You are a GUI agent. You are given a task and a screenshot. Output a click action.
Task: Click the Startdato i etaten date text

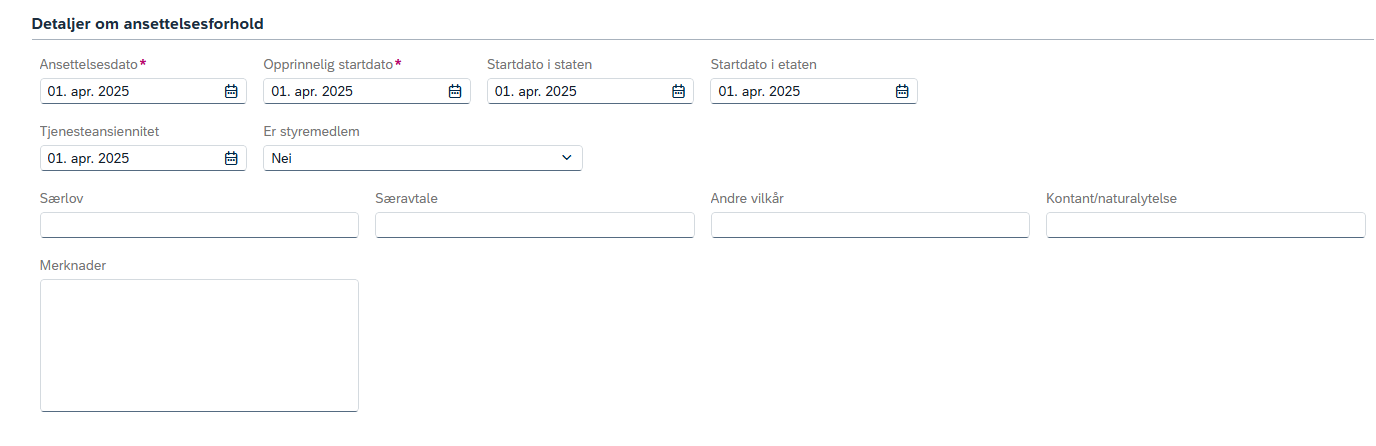tap(759, 91)
